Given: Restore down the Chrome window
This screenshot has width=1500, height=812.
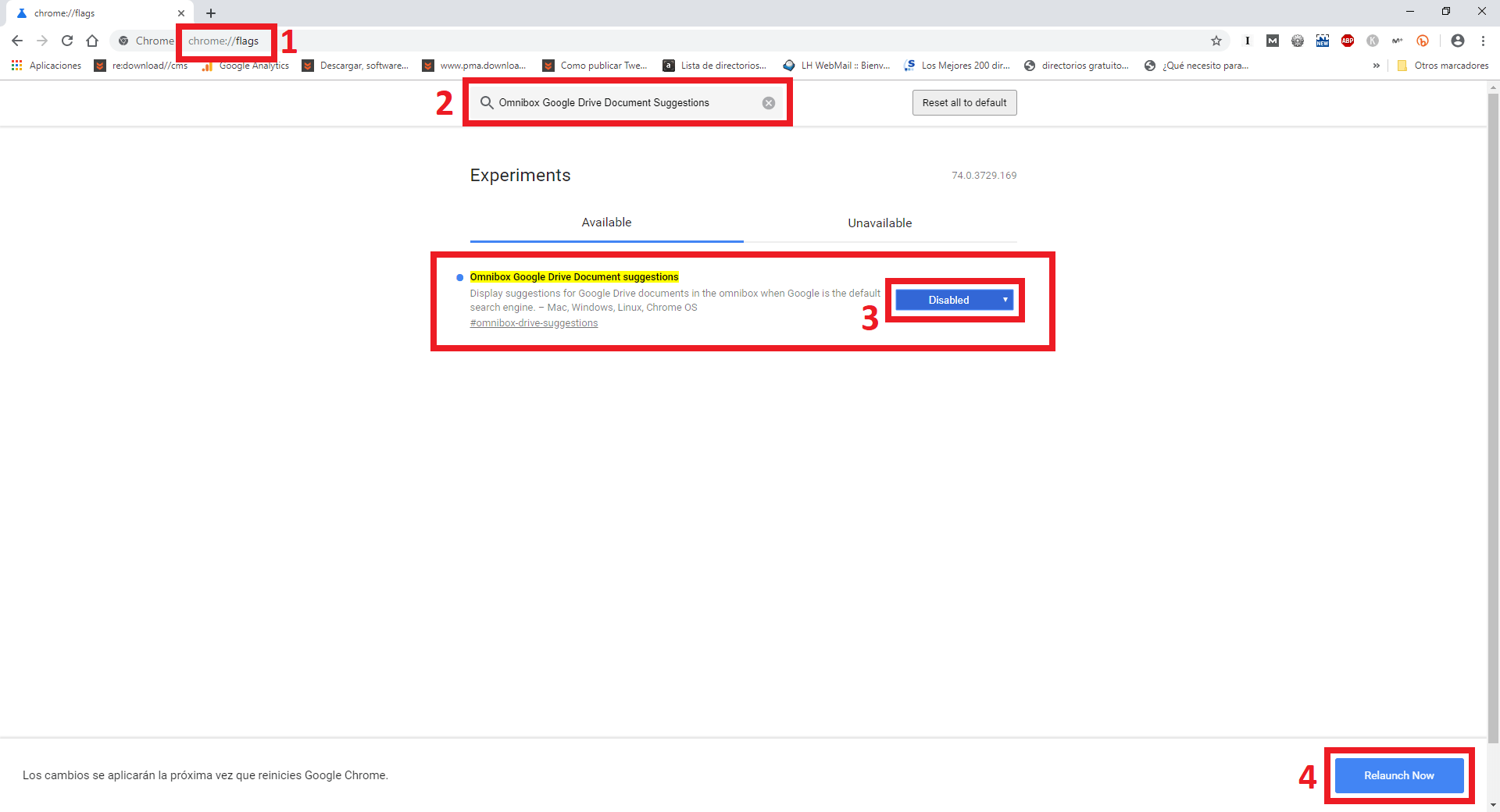Looking at the screenshot, I should pyautogui.click(x=1446, y=11).
